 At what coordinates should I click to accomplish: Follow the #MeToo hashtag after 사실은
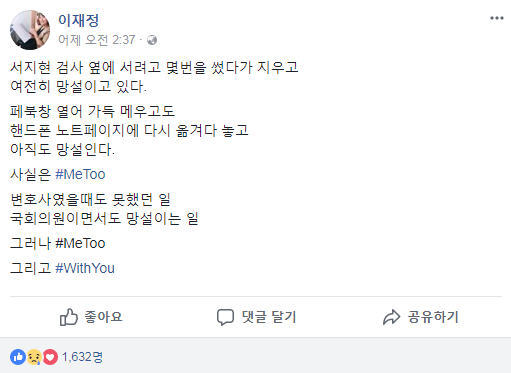pos(80,174)
